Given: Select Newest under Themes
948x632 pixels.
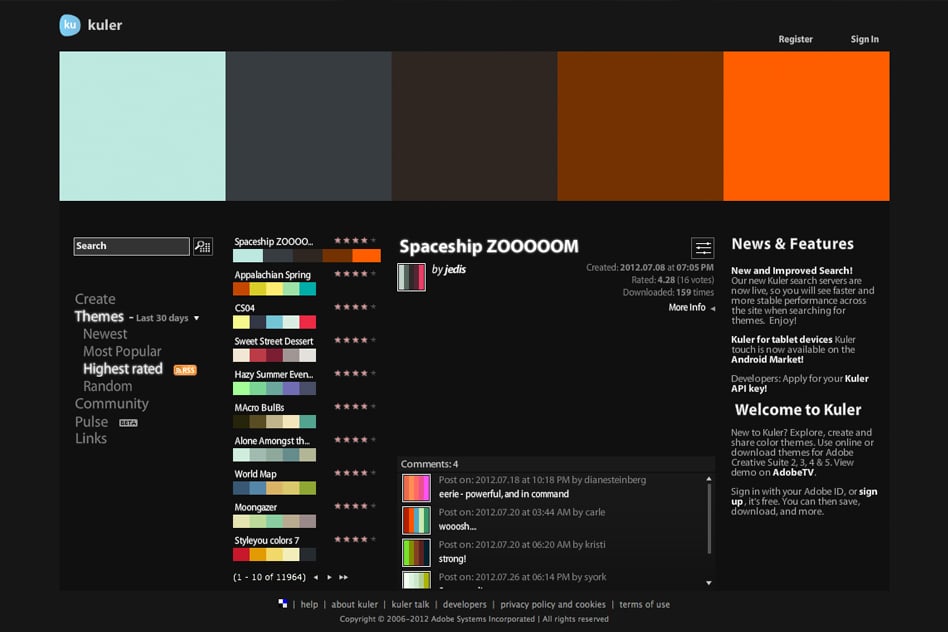Looking at the screenshot, I should (x=104, y=333).
